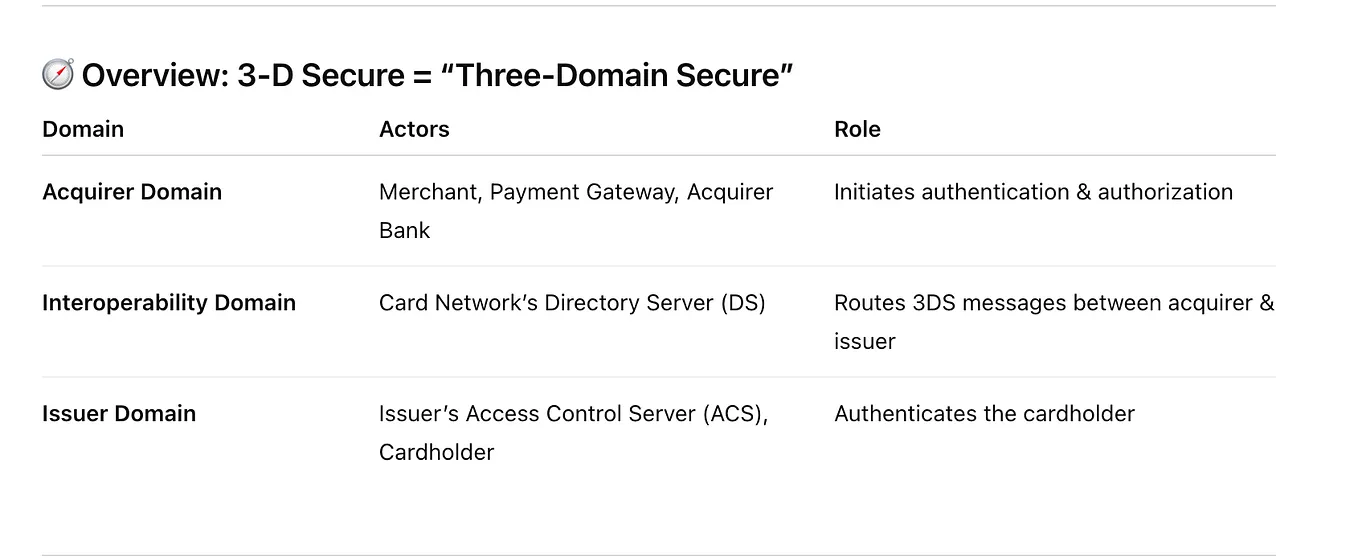Image resolution: width=1358 pixels, height=558 pixels.
Task: Click Authenticates the cardholder text
Action: pyautogui.click(x=984, y=414)
